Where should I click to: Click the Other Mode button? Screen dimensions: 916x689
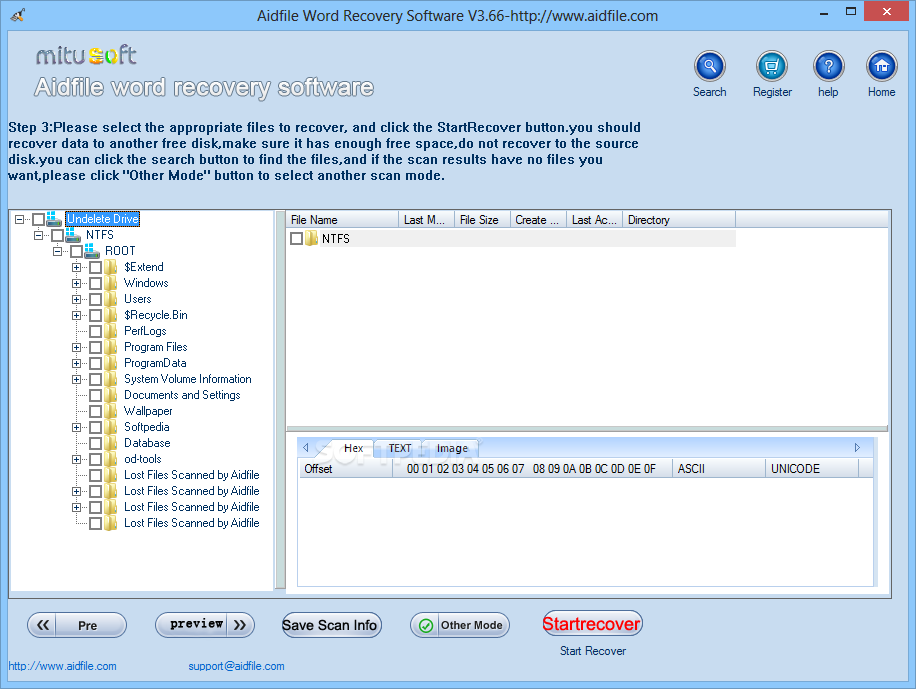[460, 625]
